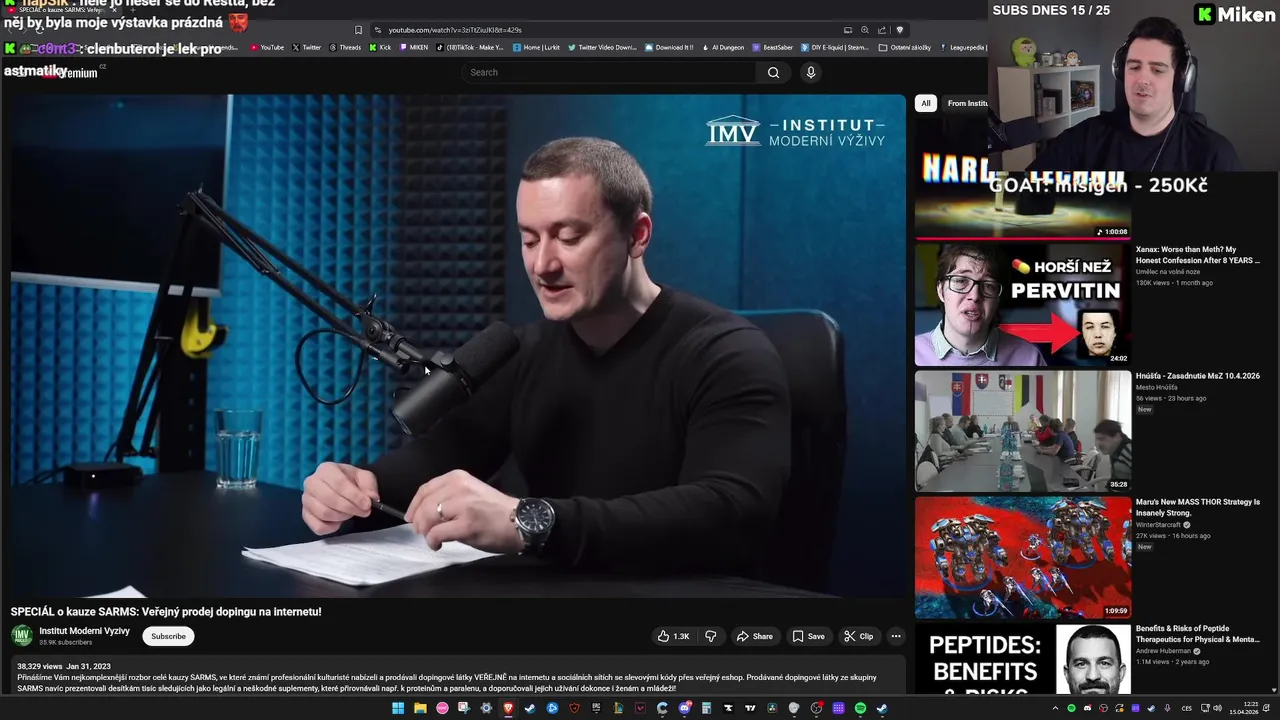Select the From Institut filter chip
The width and height of the screenshot is (1280, 720).
pyautogui.click(x=967, y=103)
